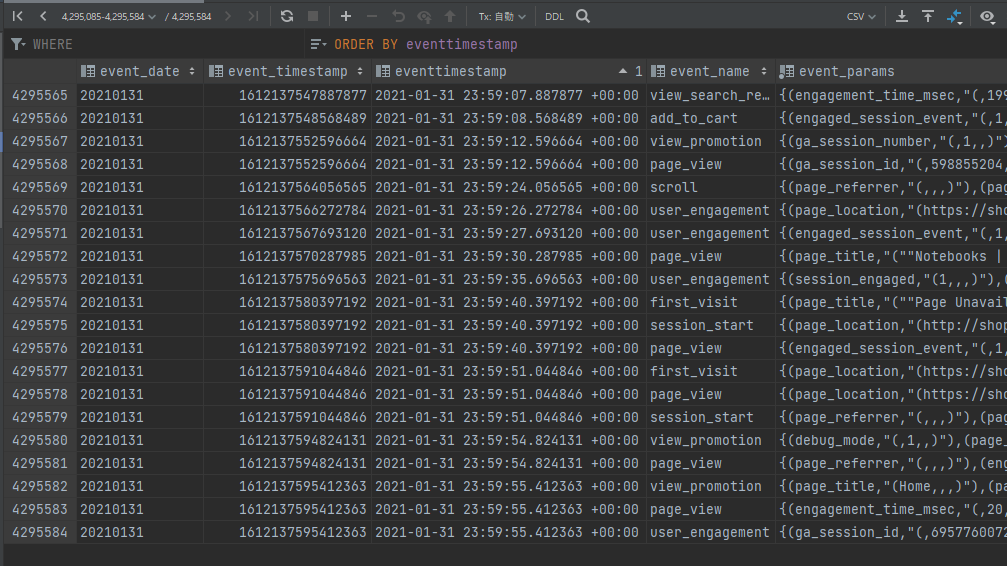Open the CSV export format dropdown
The height and width of the screenshot is (566, 1007).
pyautogui.click(x=861, y=17)
